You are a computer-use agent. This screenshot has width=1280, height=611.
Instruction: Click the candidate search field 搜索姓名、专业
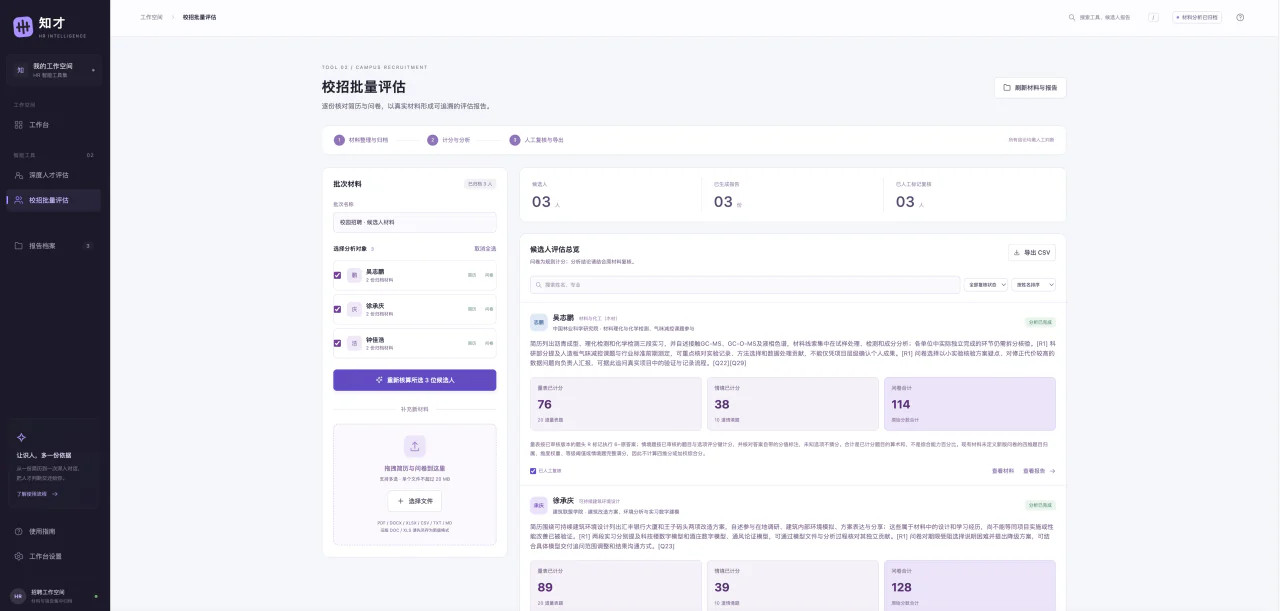745,285
